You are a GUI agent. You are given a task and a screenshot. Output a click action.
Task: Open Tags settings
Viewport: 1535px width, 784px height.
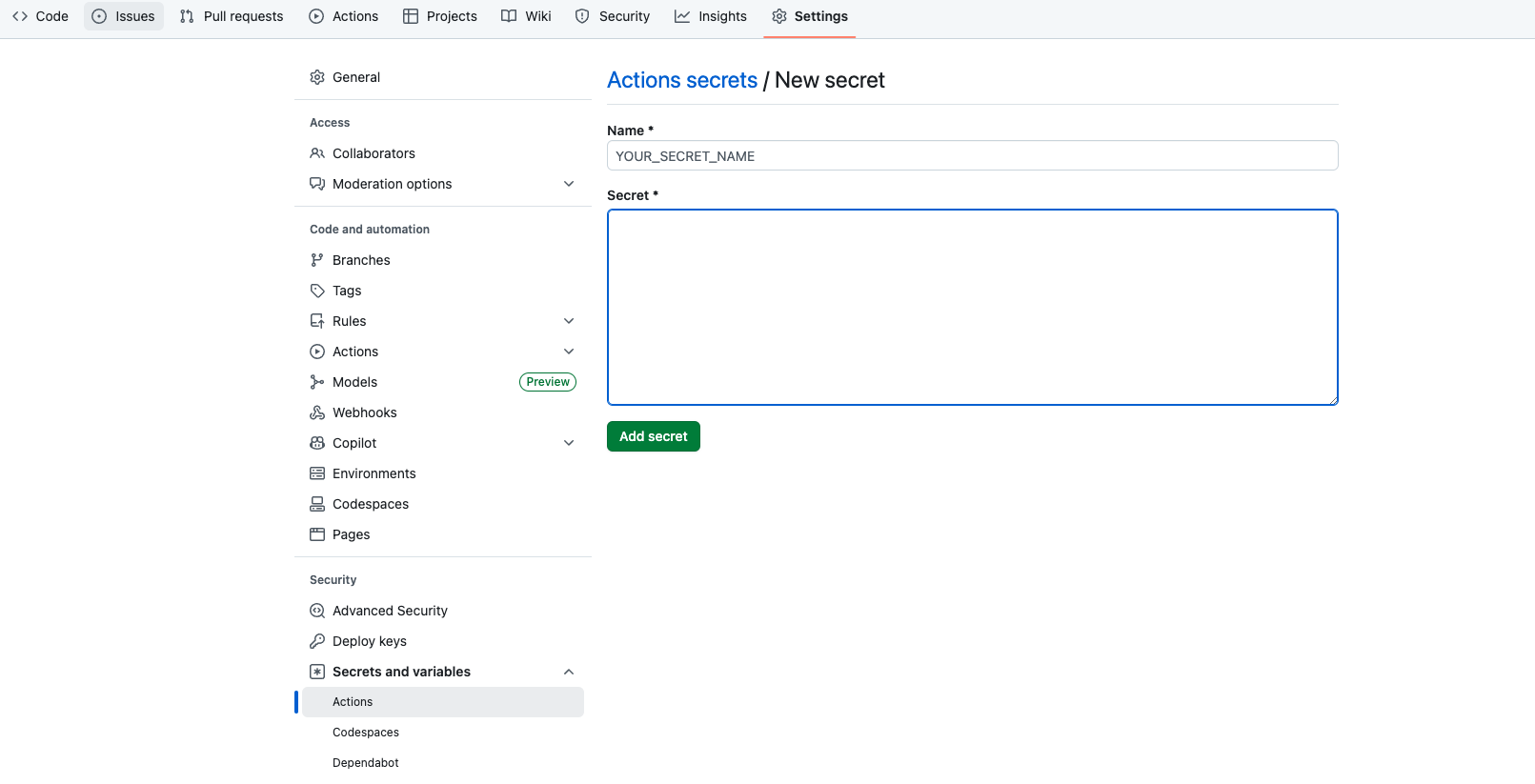pyautogui.click(x=443, y=291)
